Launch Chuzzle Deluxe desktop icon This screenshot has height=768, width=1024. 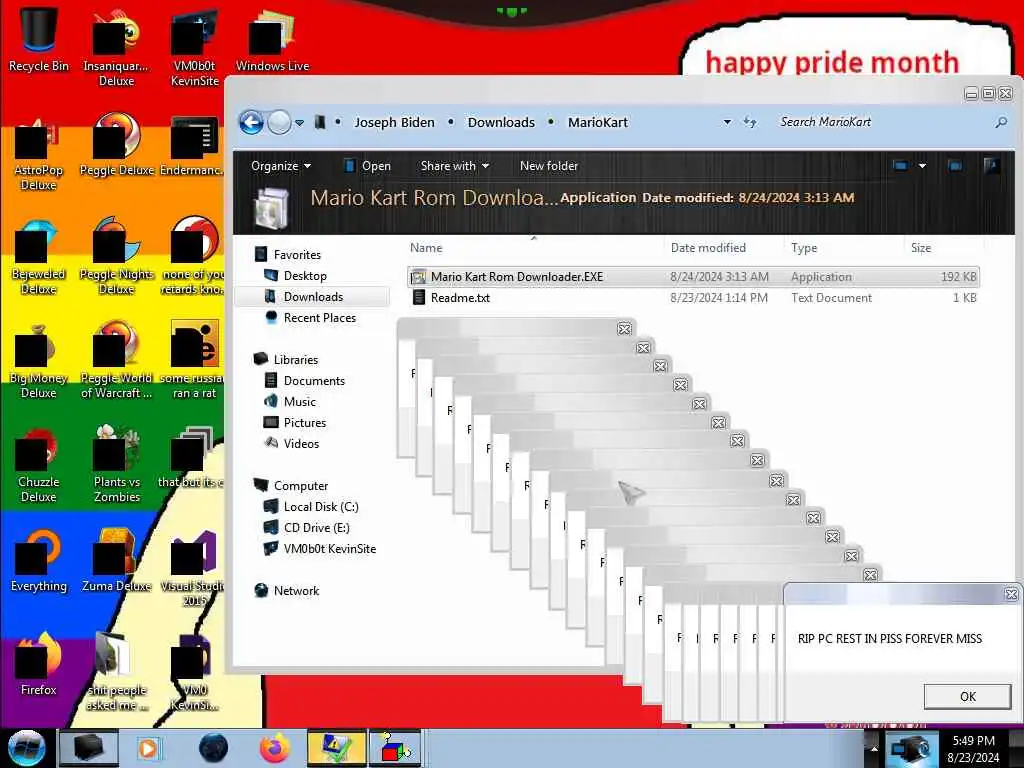[39, 465]
